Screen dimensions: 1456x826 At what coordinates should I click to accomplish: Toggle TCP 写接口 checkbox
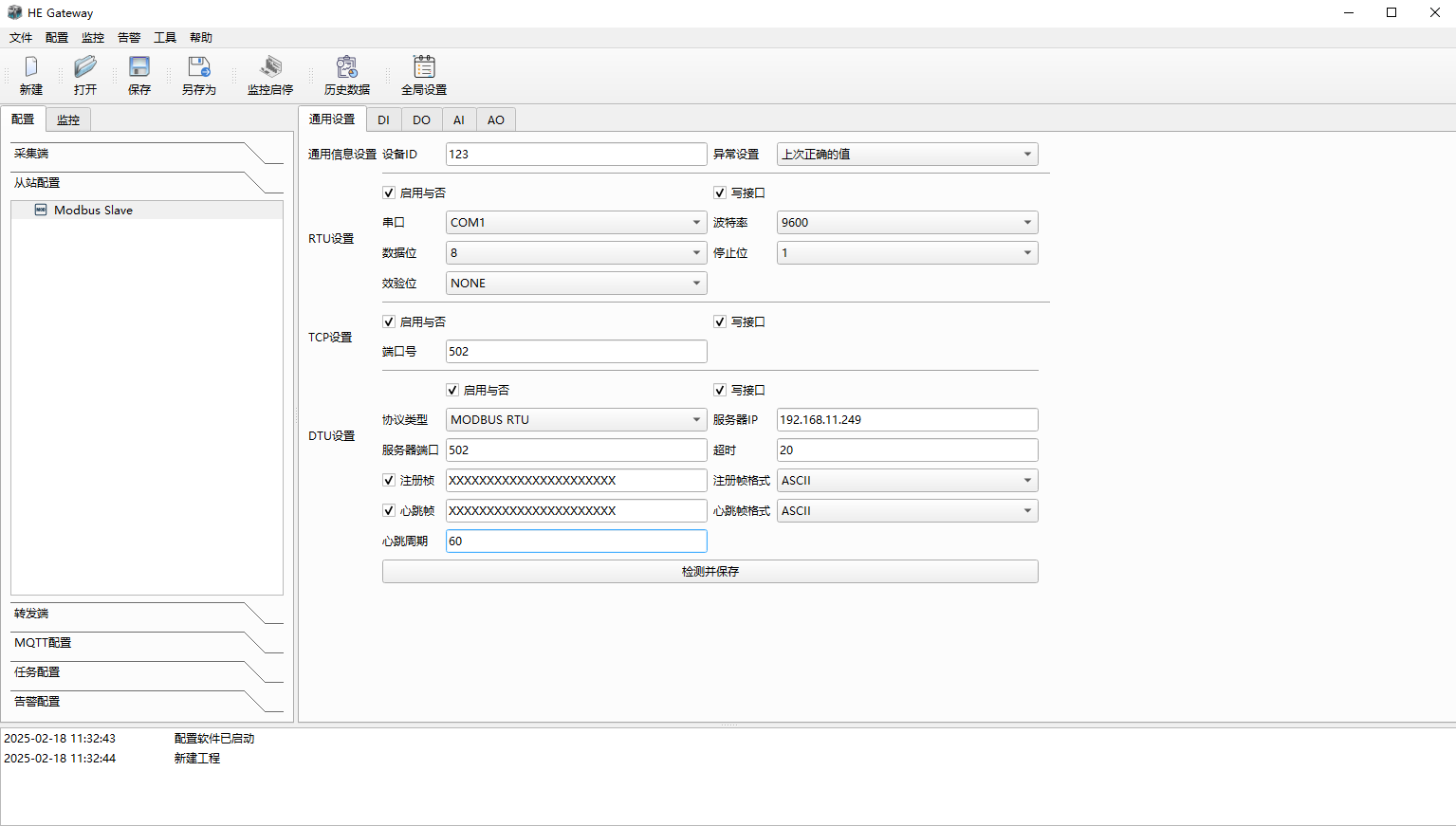click(720, 321)
